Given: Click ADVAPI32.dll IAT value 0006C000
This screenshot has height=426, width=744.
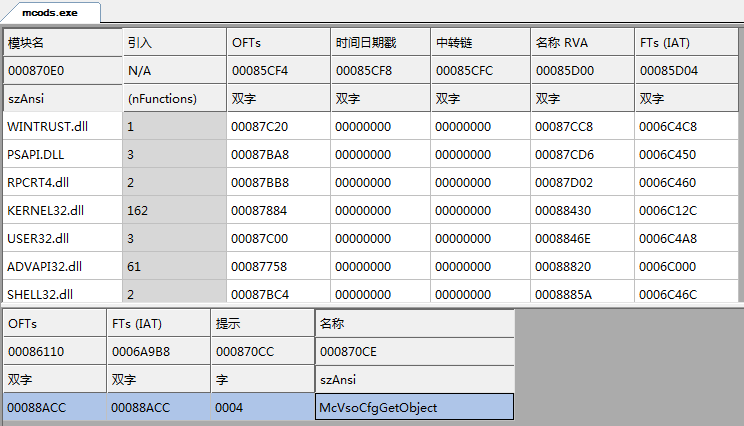Looking at the screenshot, I should tap(687, 267).
